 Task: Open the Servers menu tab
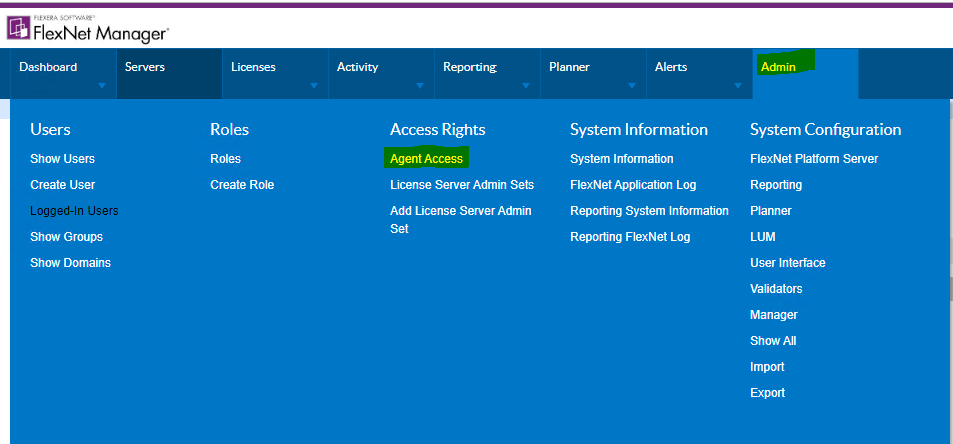coord(169,73)
